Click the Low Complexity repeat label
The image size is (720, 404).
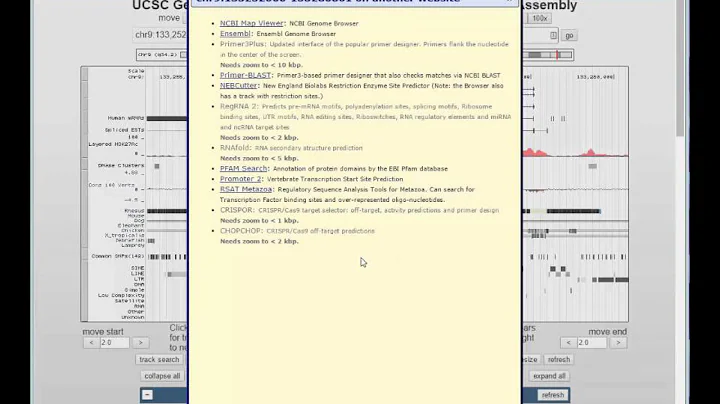tap(121, 295)
